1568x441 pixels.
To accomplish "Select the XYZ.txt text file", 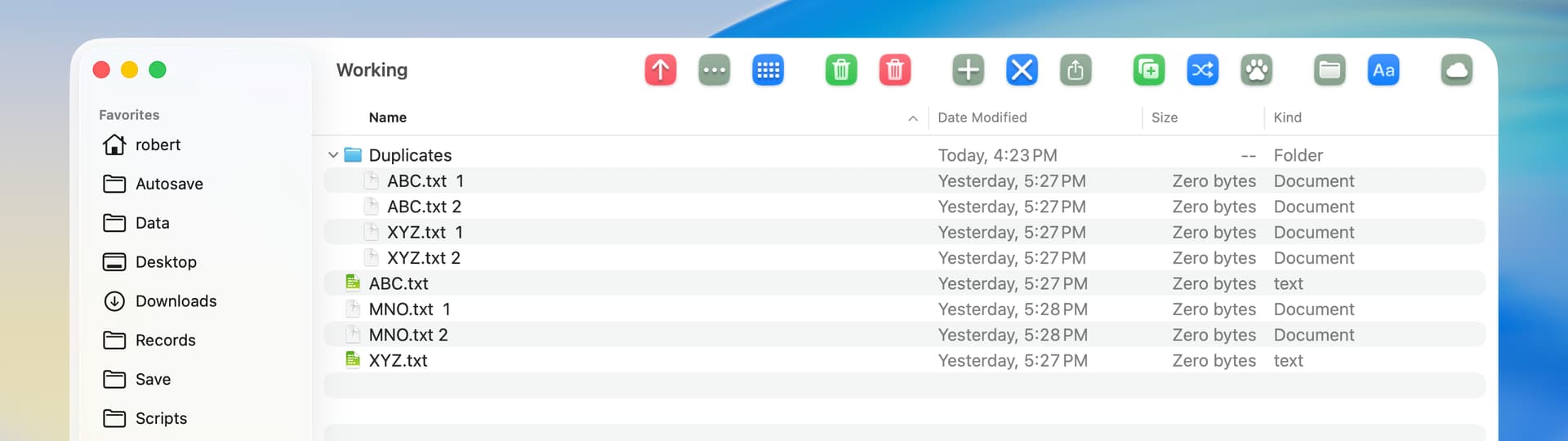I will (398, 361).
